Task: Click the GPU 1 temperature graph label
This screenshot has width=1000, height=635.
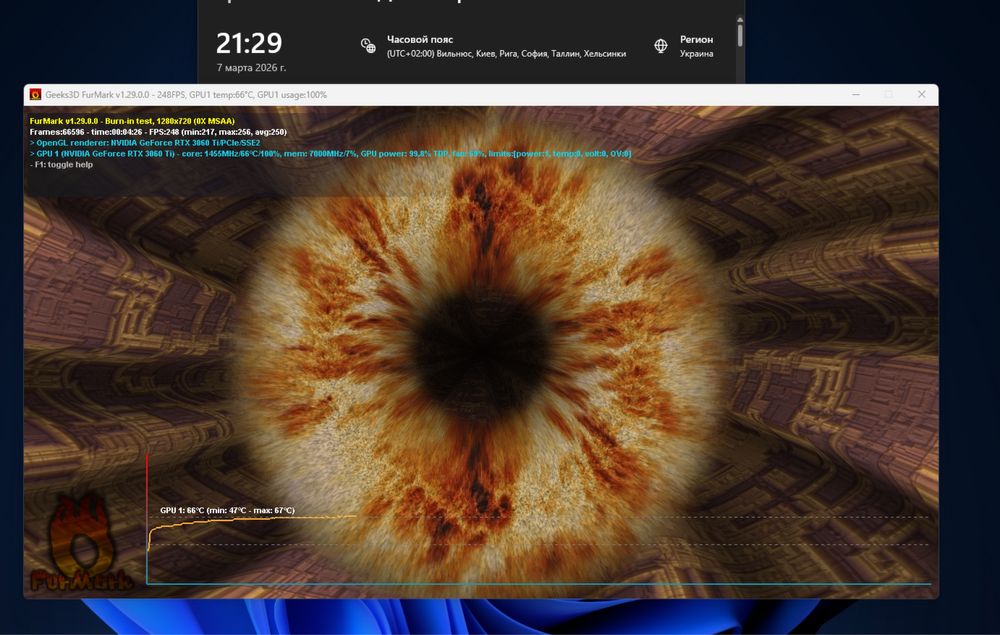Action: point(228,510)
